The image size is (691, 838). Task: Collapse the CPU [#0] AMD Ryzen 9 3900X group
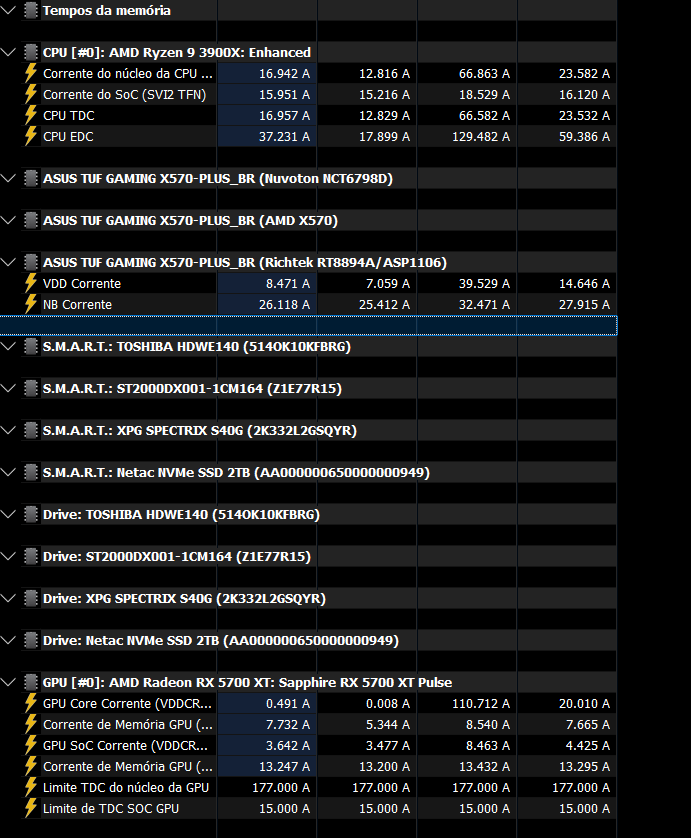(x=8, y=52)
